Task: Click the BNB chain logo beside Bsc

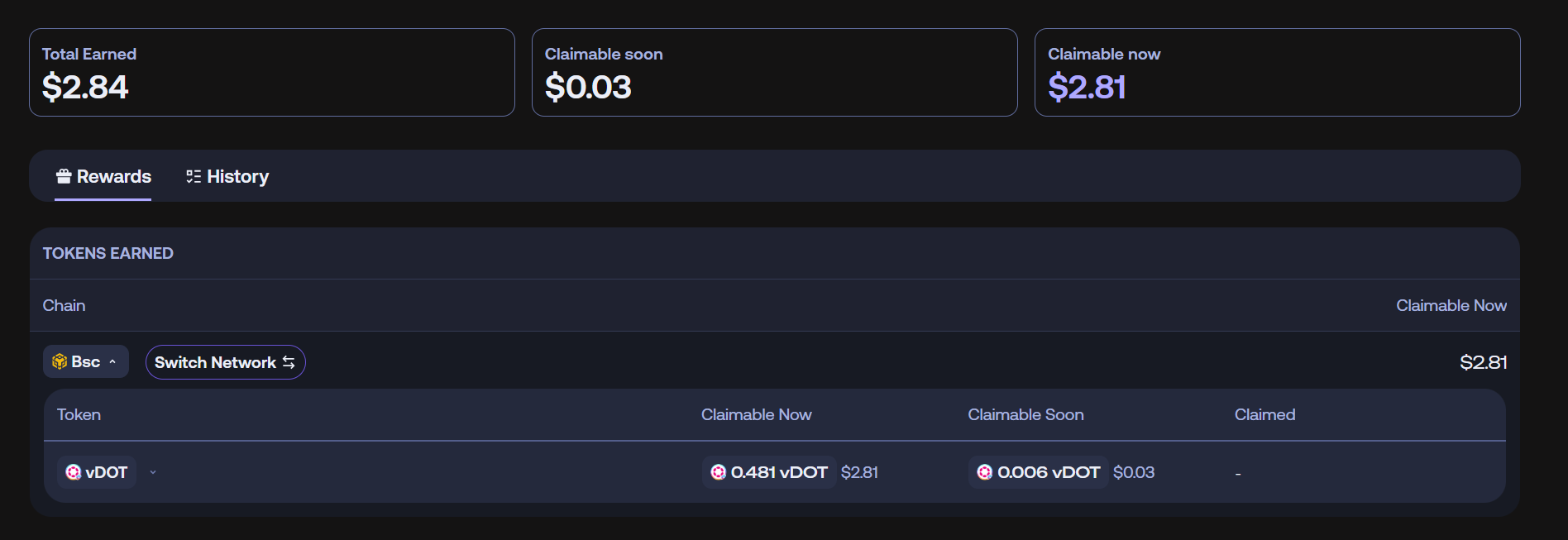Action: click(60, 361)
